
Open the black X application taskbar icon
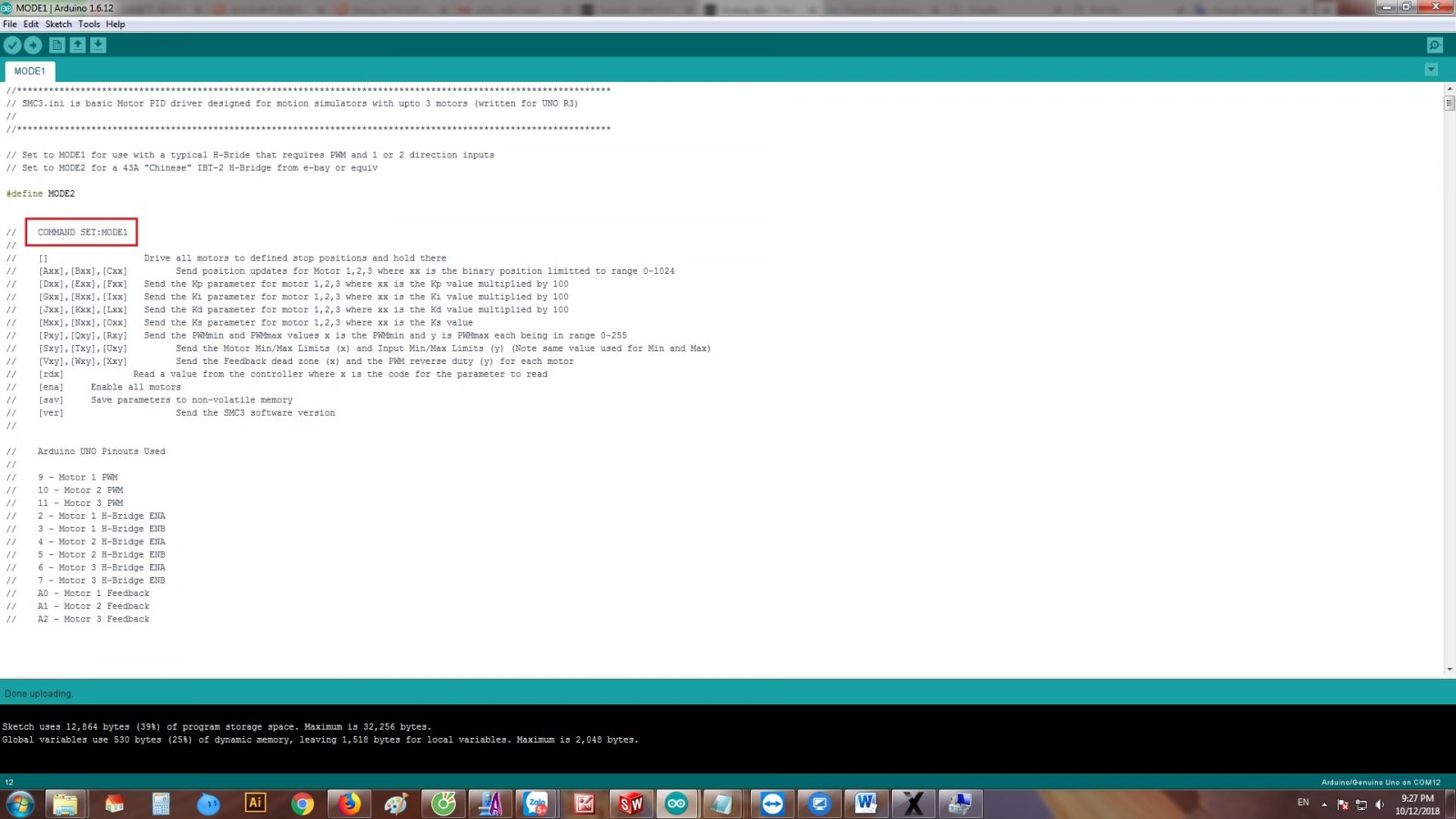click(914, 804)
